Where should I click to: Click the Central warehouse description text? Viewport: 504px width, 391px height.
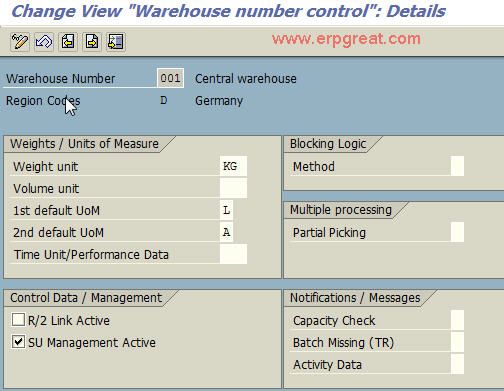tap(246, 79)
